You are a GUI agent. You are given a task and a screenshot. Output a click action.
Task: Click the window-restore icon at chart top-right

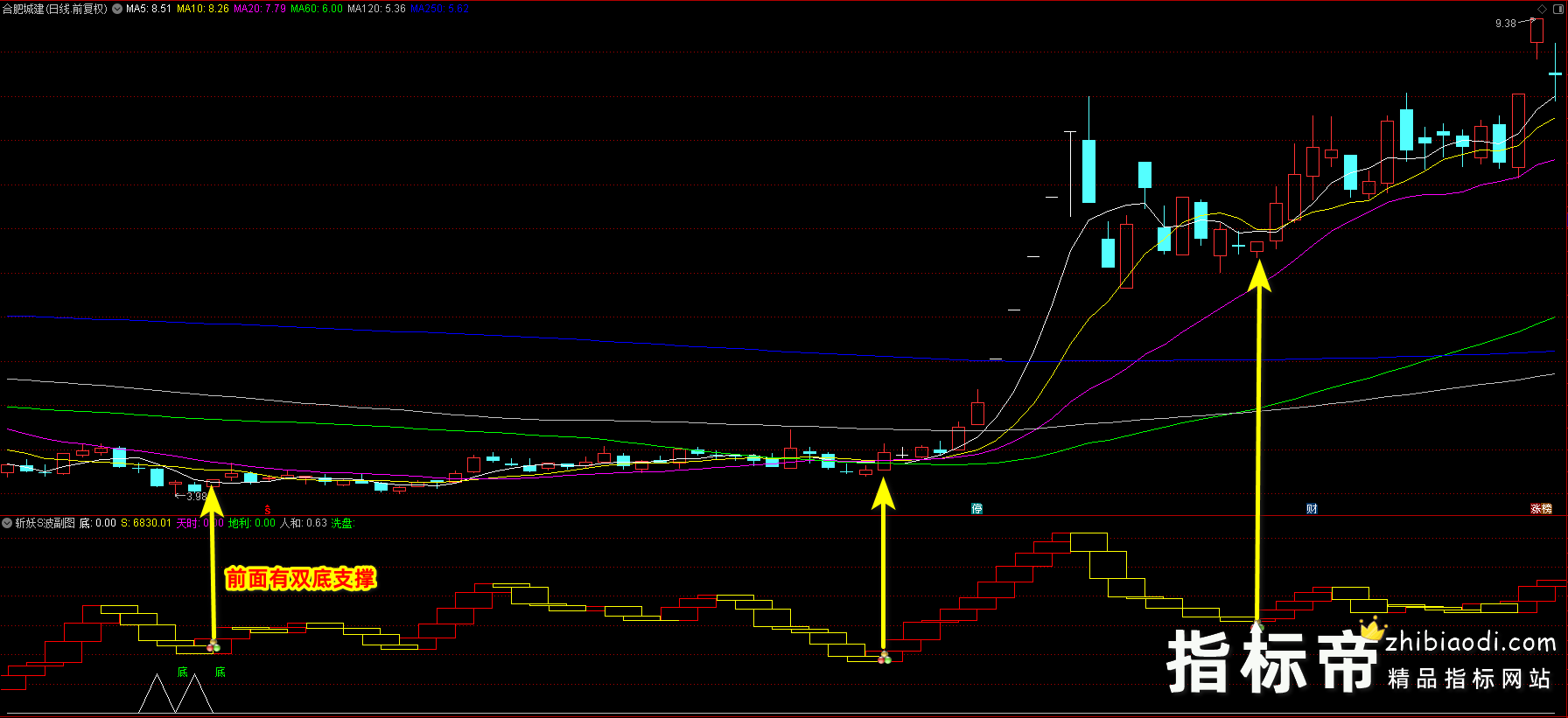coord(1557,9)
